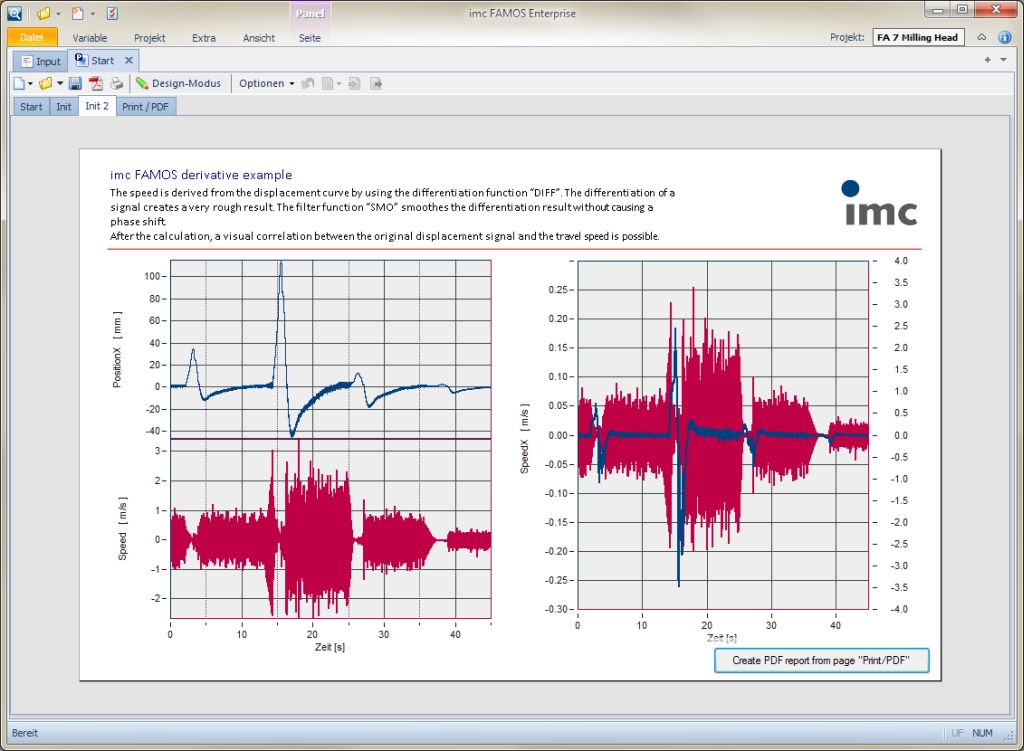Click the export page icon in the toolbar

376,84
